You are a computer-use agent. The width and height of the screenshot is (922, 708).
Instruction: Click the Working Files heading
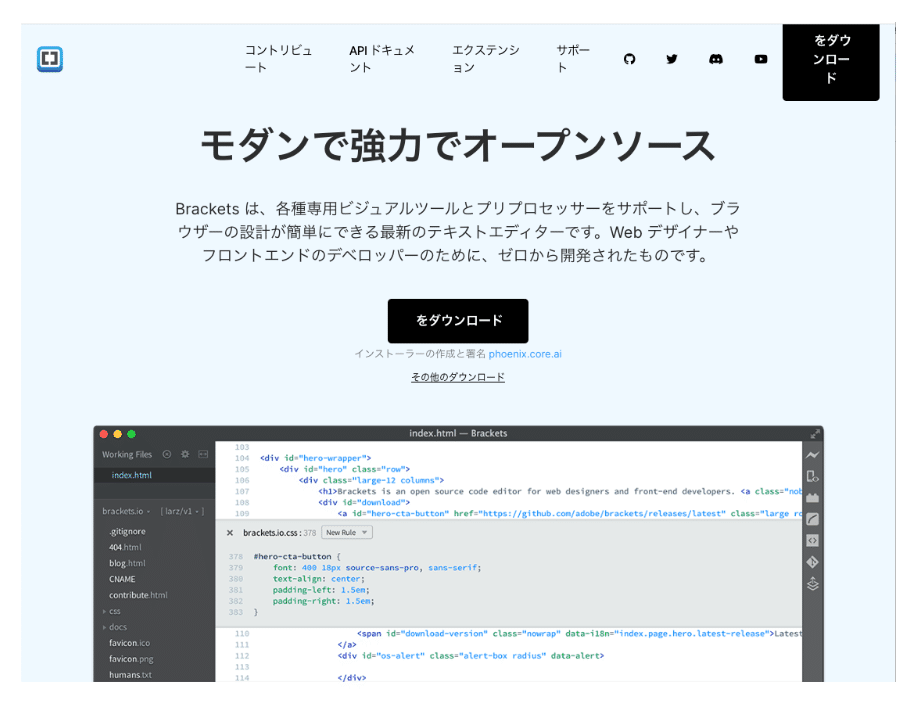(x=127, y=455)
